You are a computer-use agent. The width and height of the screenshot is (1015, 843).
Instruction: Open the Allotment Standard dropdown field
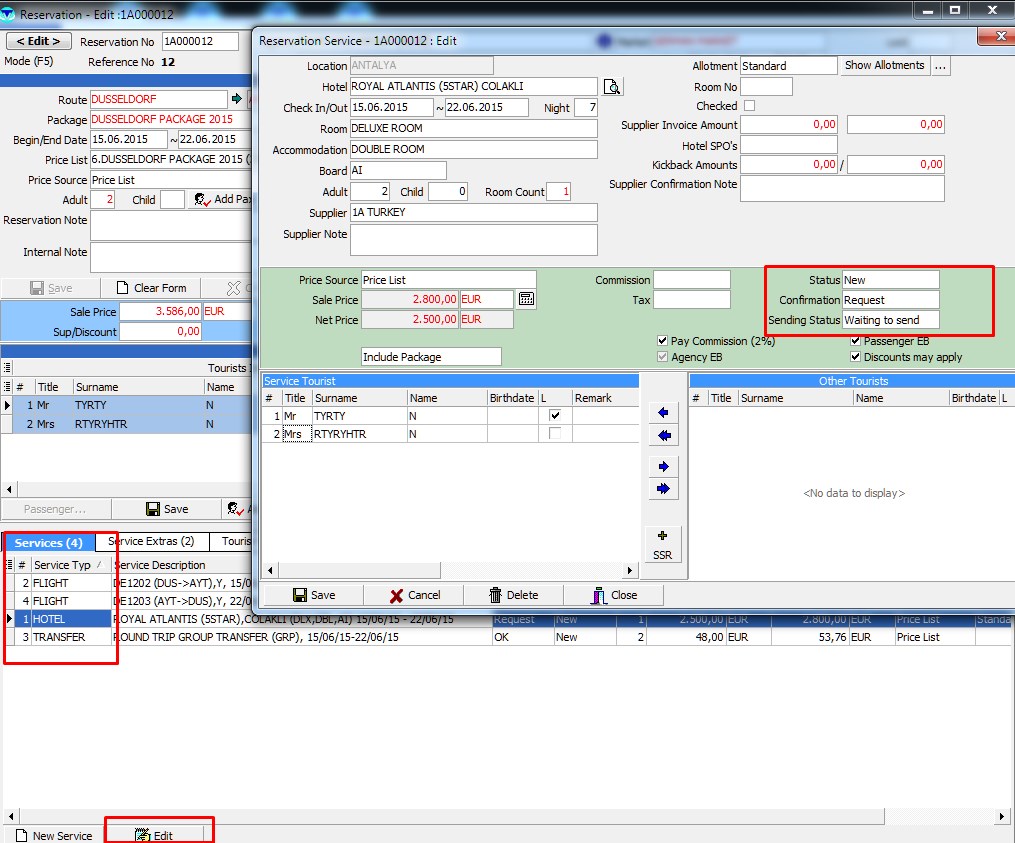[x=788, y=66]
